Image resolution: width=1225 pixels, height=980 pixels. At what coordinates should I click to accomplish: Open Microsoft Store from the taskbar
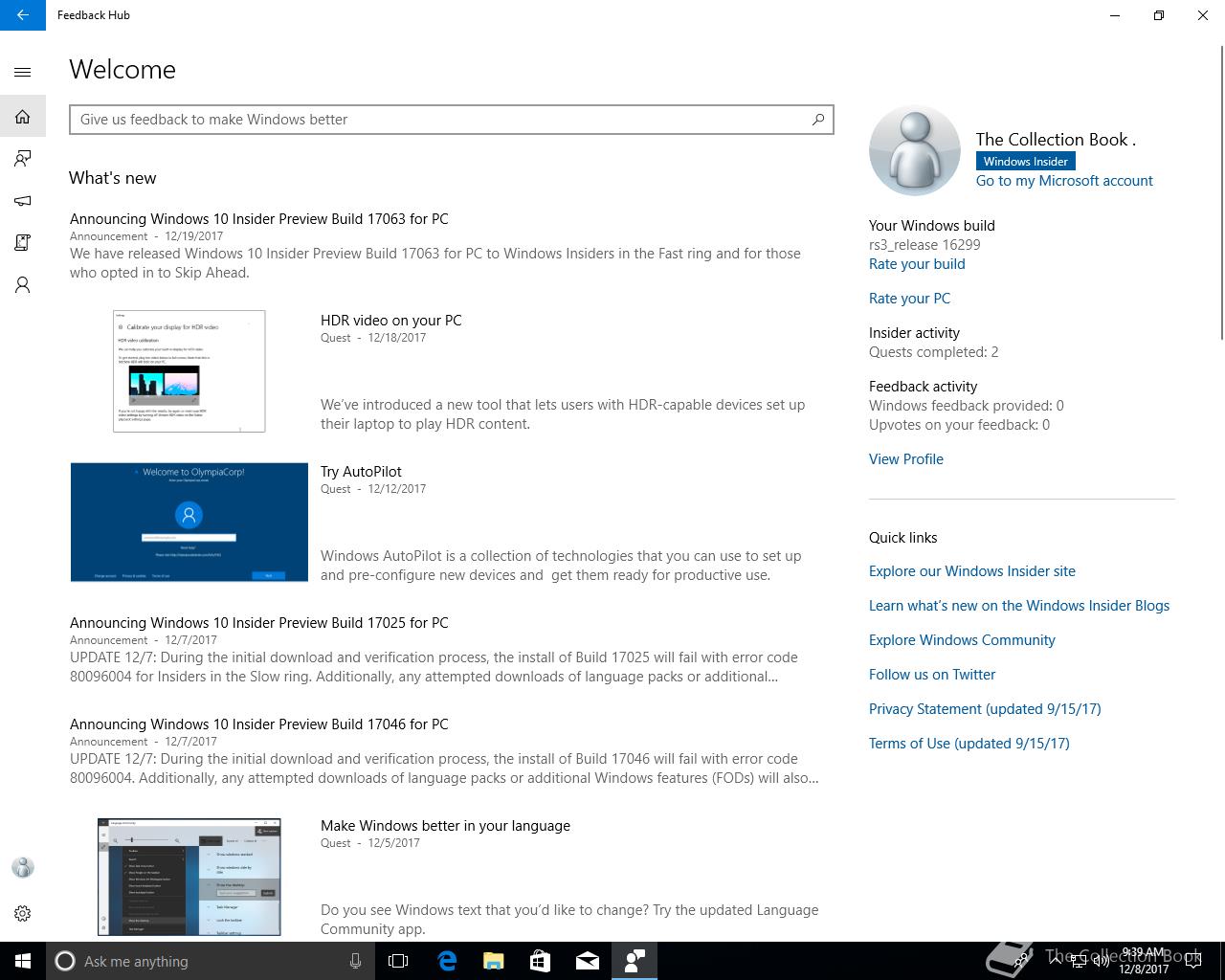tap(541, 961)
